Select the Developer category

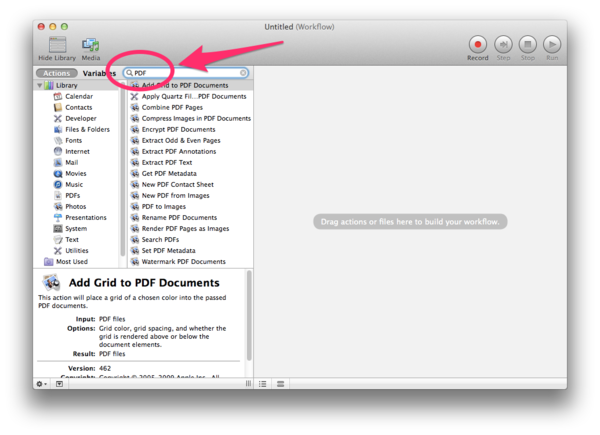(80, 119)
